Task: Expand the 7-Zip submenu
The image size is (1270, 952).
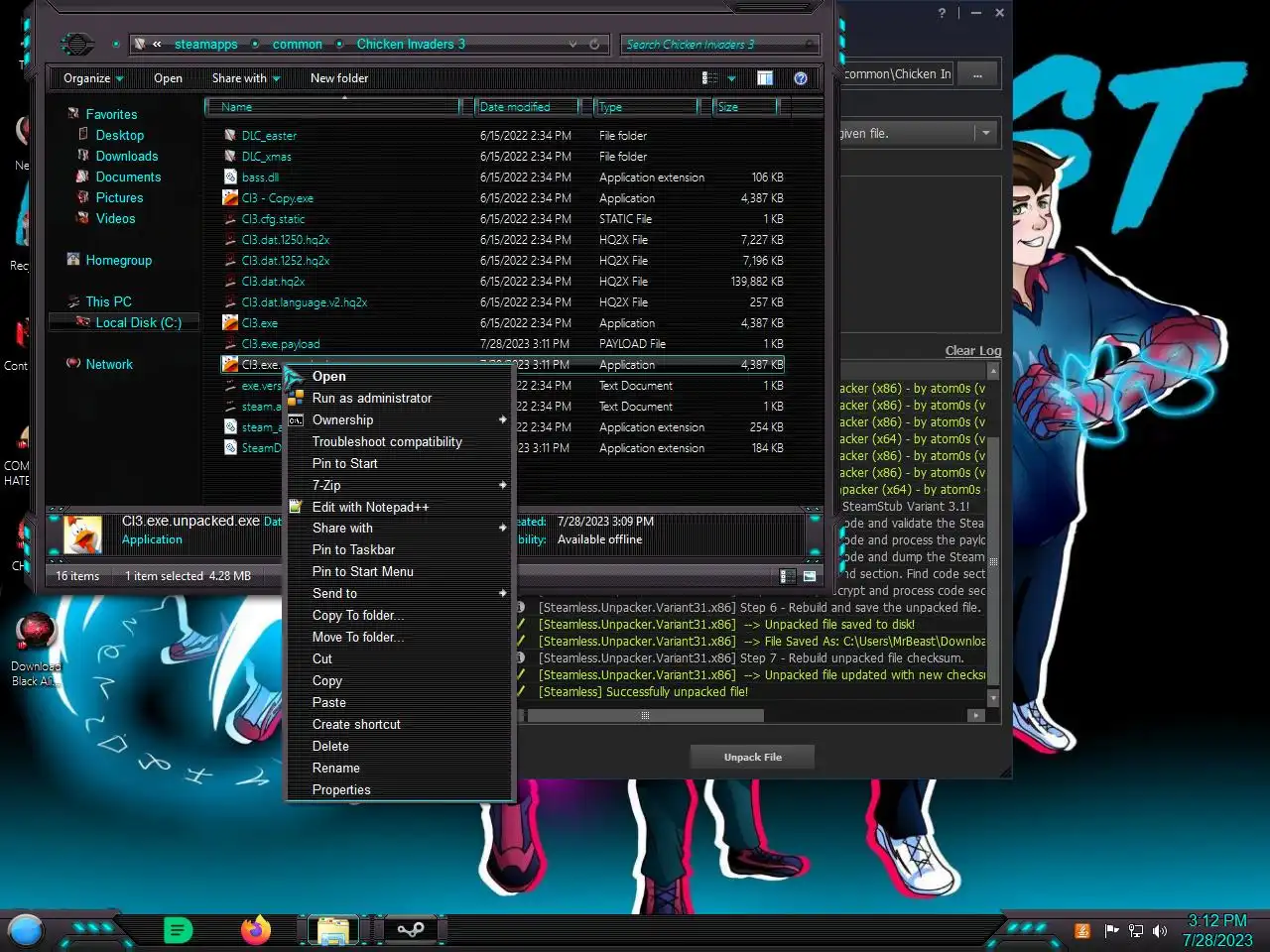Action: [x=503, y=486]
